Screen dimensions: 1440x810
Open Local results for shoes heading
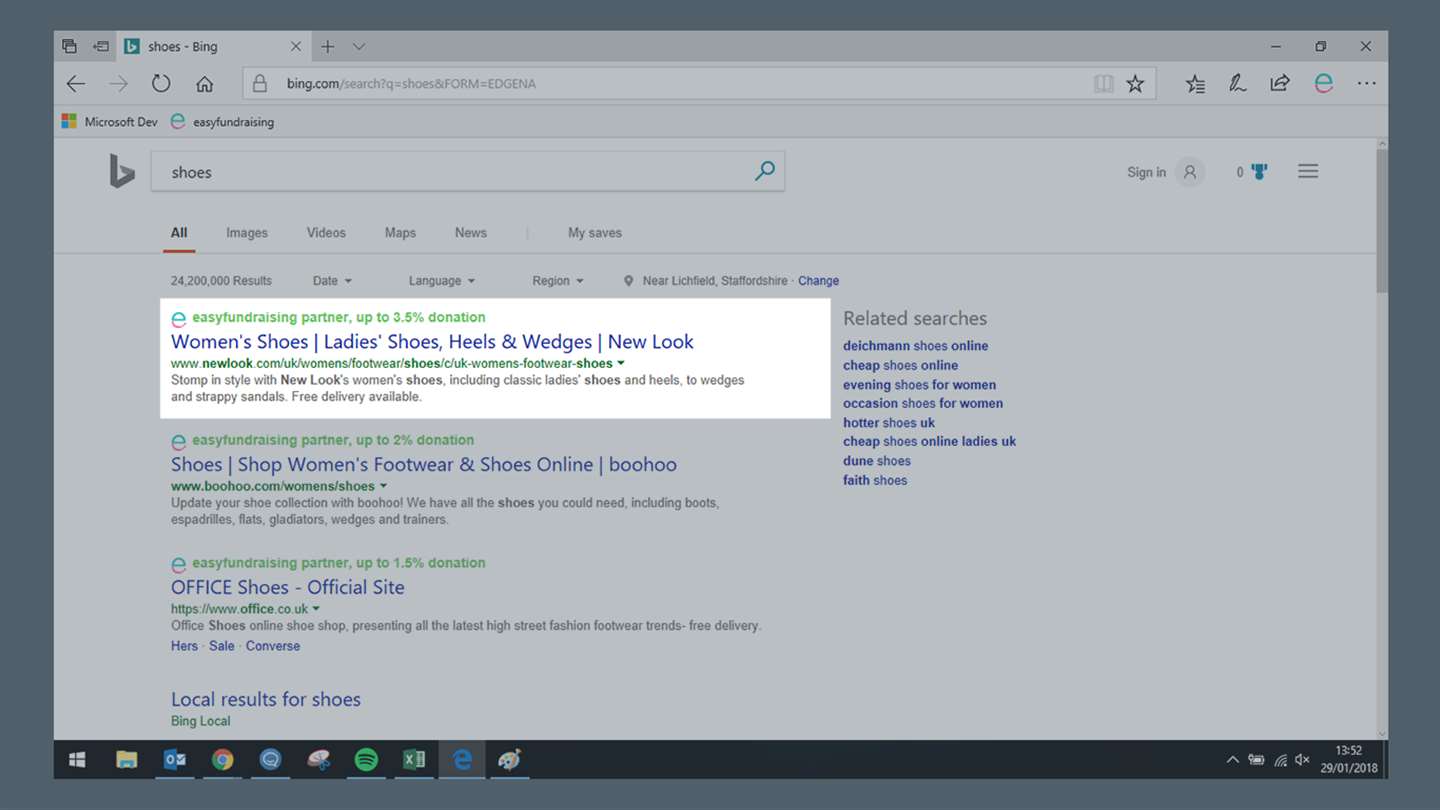(x=266, y=700)
